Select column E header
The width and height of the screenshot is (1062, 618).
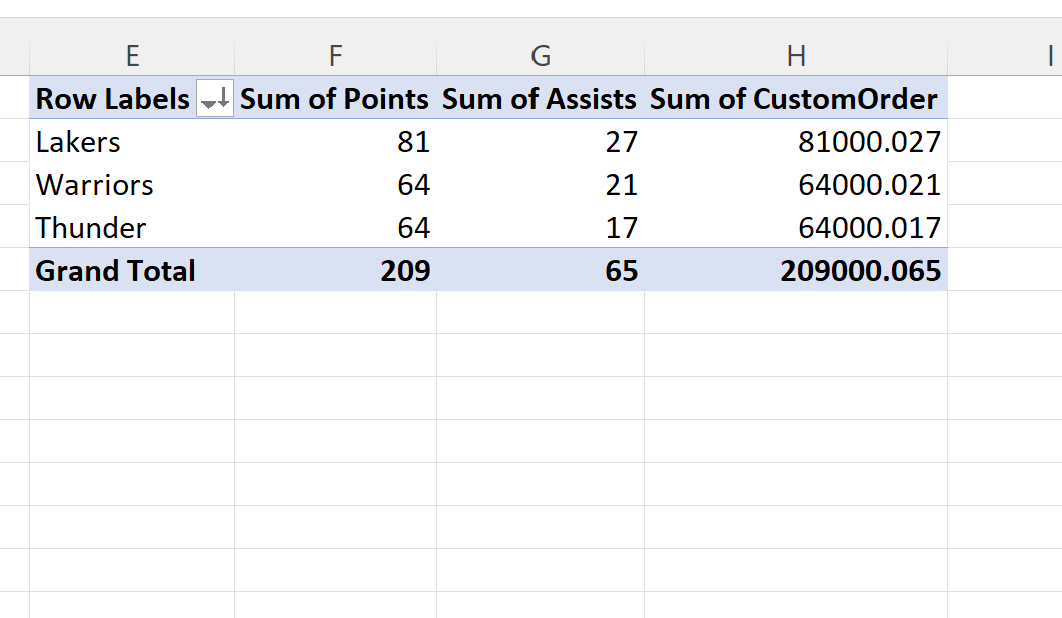click(132, 56)
